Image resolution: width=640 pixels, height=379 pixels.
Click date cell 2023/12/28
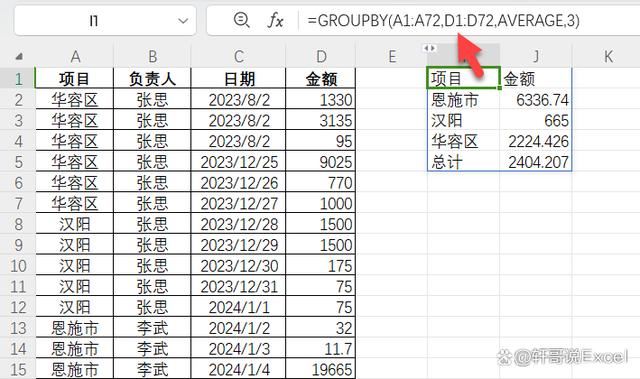238,224
